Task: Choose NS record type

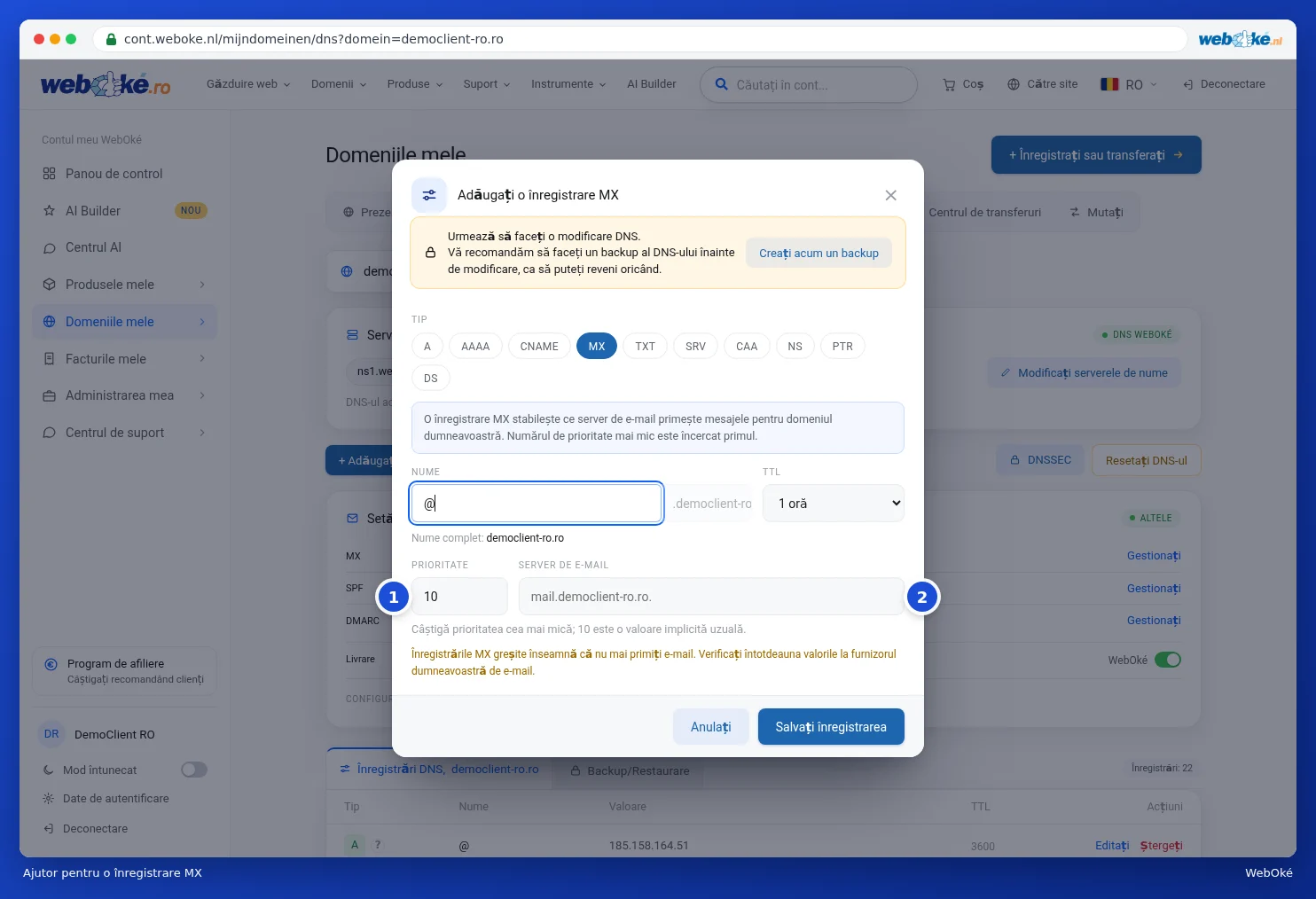Action: click(795, 347)
